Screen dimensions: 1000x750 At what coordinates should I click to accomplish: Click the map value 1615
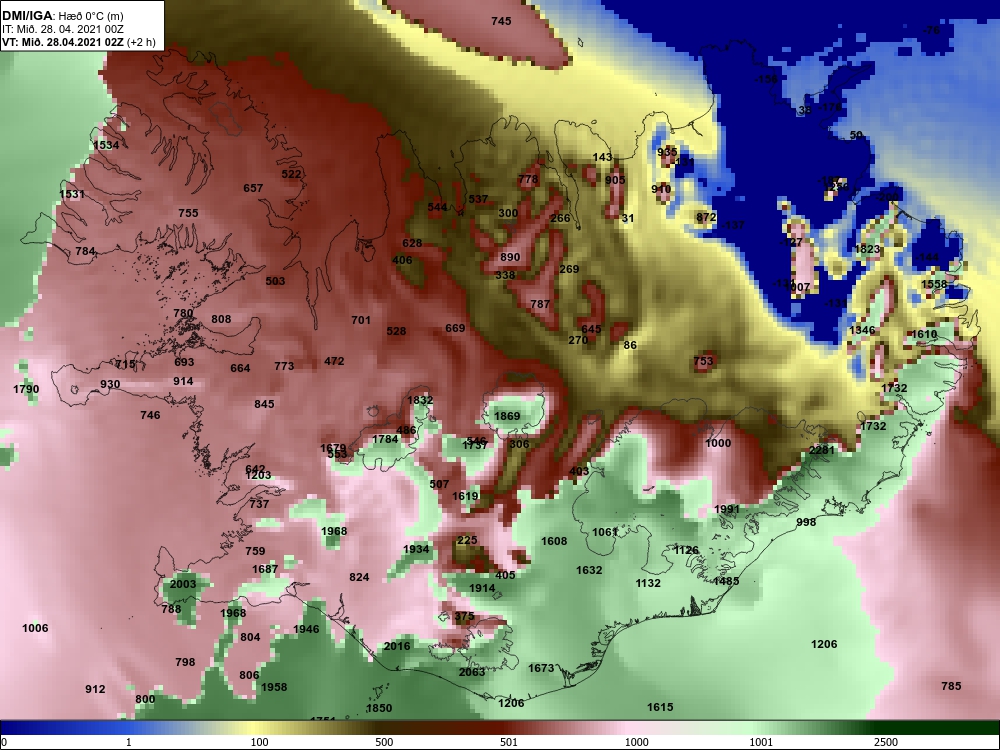click(660, 707)
